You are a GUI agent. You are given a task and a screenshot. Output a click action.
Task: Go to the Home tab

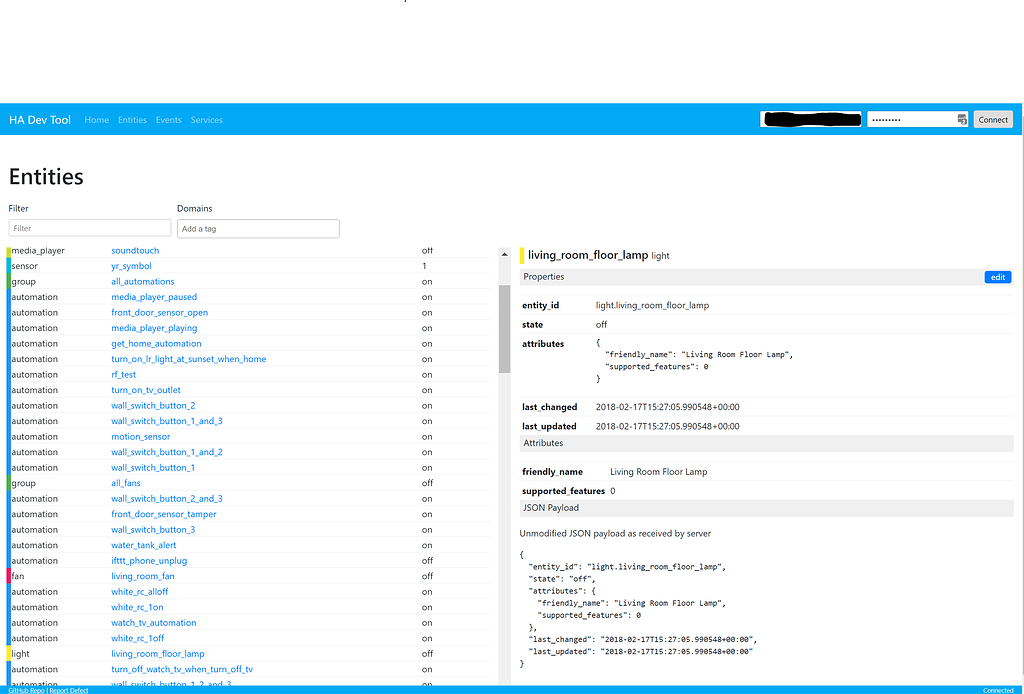click(96, 119)
